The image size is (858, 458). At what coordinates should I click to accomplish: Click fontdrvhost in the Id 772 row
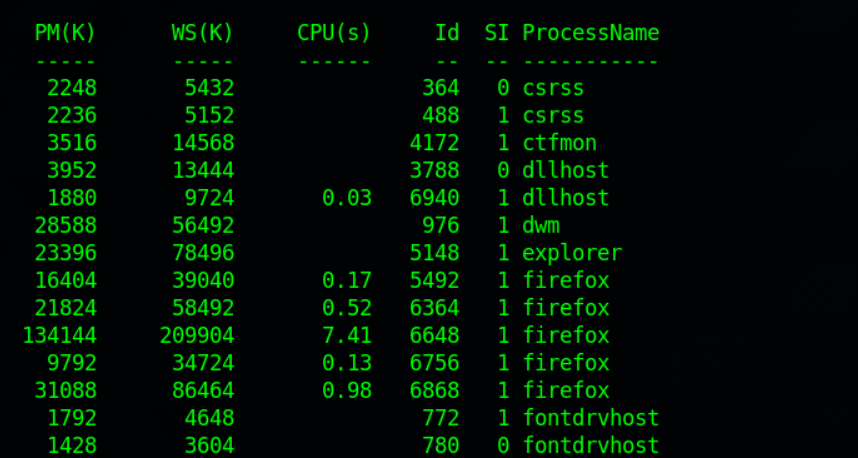click(590, 418)
